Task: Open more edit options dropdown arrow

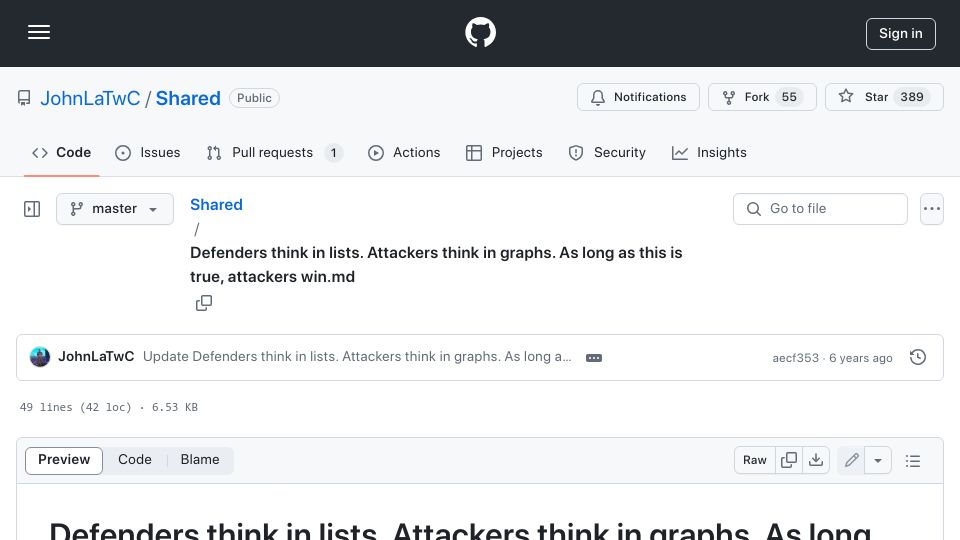Action: [877, 460]
